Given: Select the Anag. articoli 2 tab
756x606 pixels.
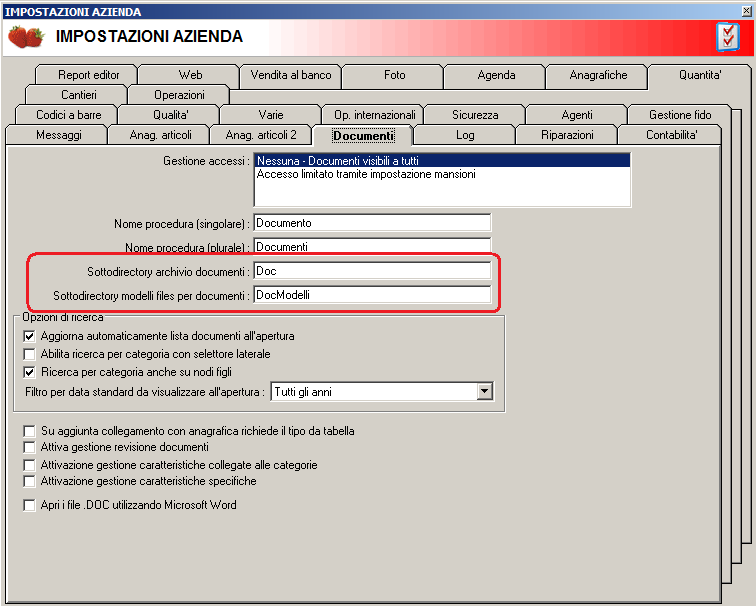Looking at the screenshot, I should click(x=261, y=135).
